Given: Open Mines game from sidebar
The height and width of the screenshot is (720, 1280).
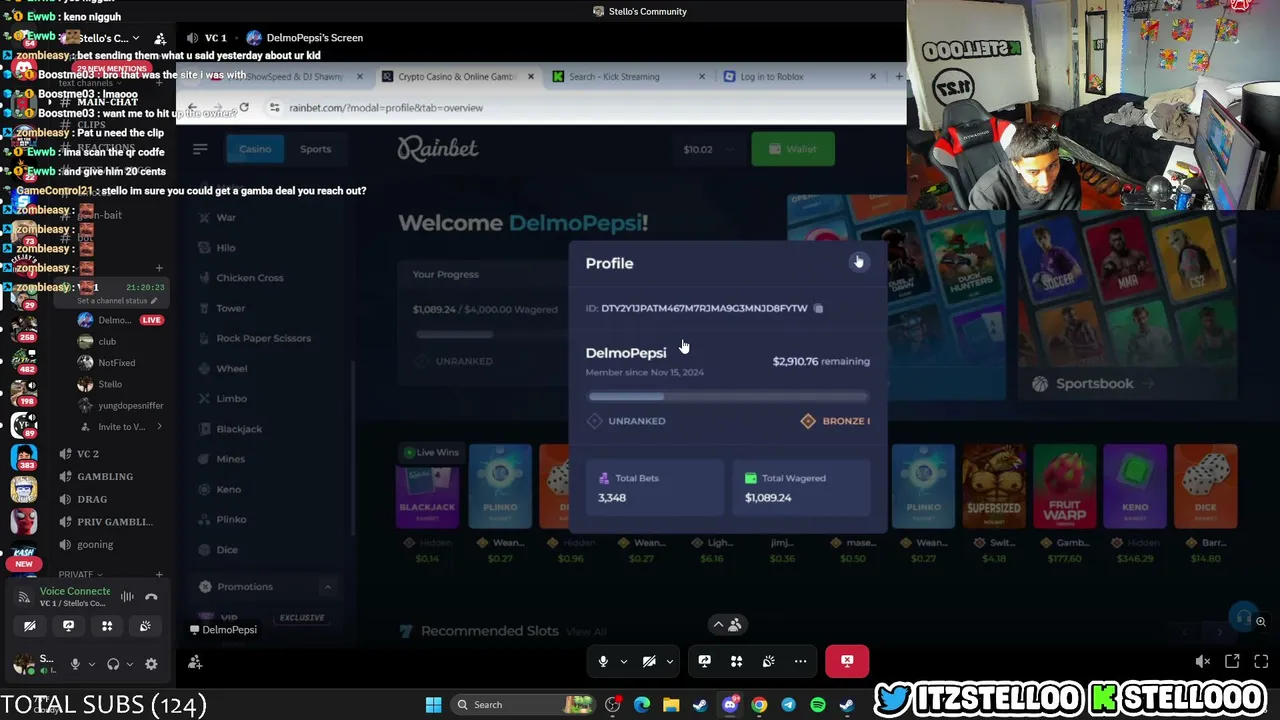Looking at the screenshot, I should click(231, 459).
